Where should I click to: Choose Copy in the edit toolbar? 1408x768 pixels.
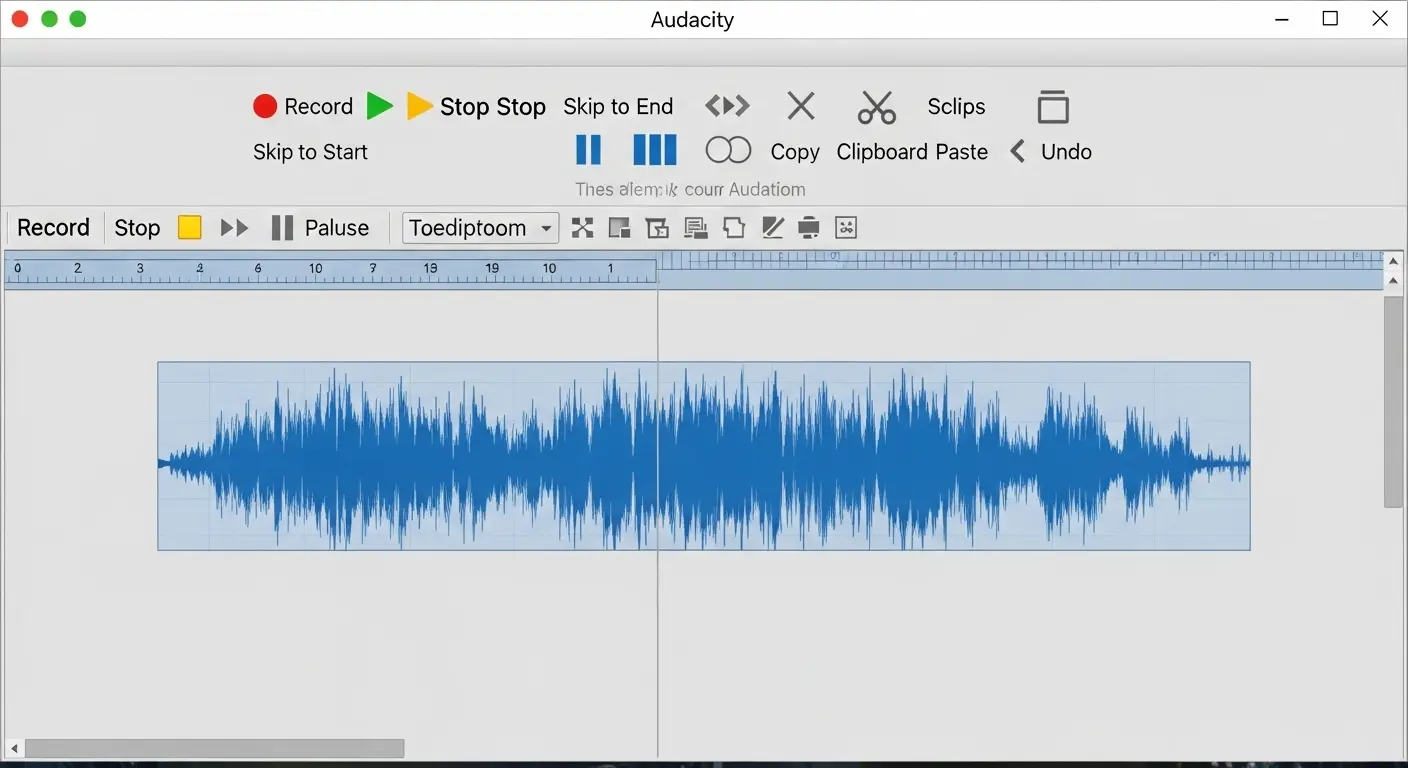click(795, 152)
